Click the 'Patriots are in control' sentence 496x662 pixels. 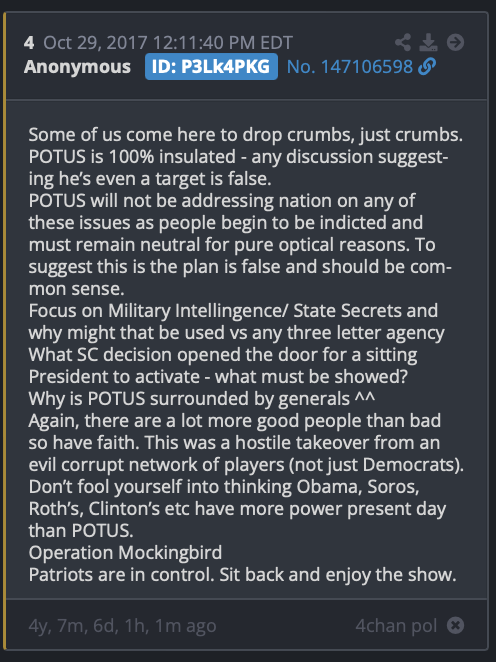tap(121, 575)
